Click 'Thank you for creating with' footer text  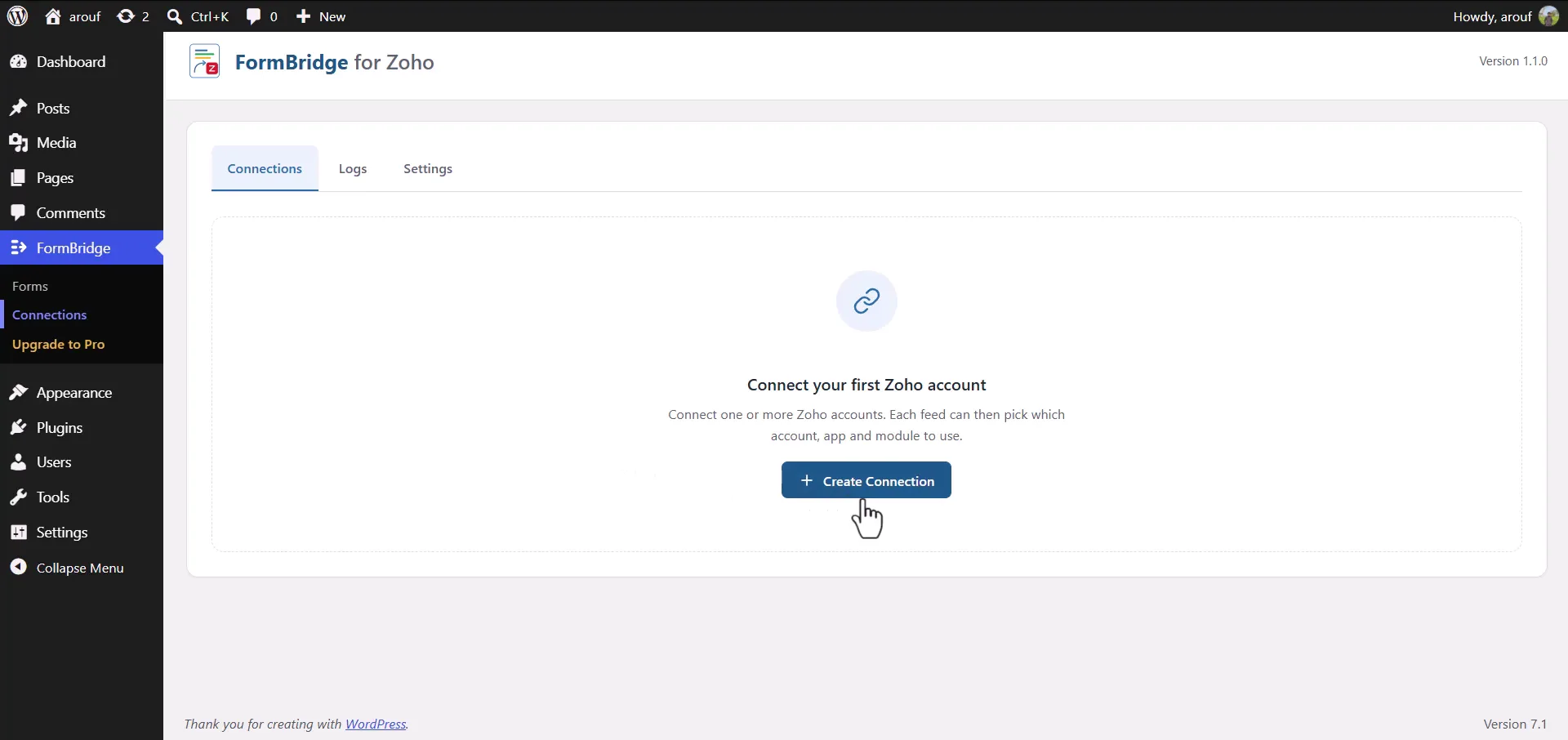pos(262,724)
